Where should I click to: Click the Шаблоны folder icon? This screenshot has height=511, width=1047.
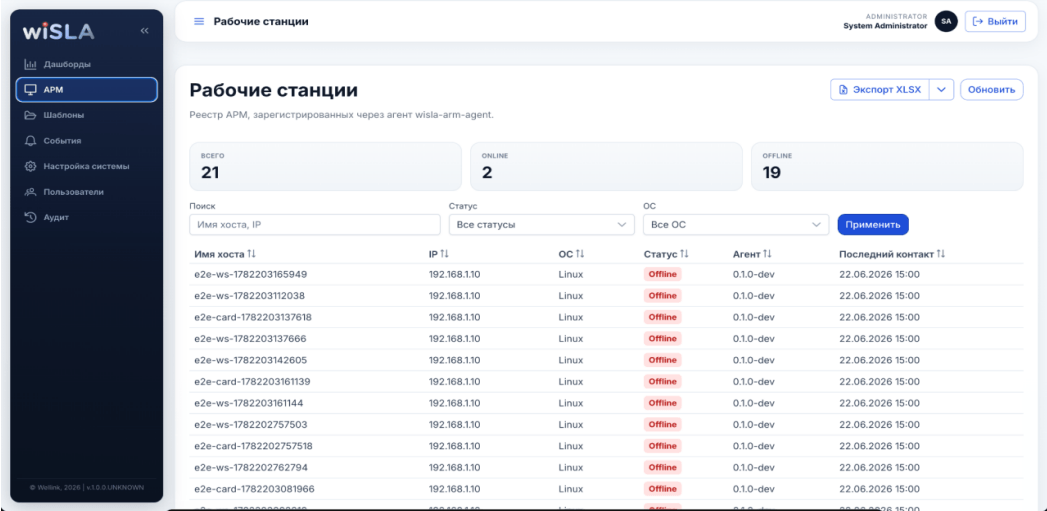pos(30,116)
